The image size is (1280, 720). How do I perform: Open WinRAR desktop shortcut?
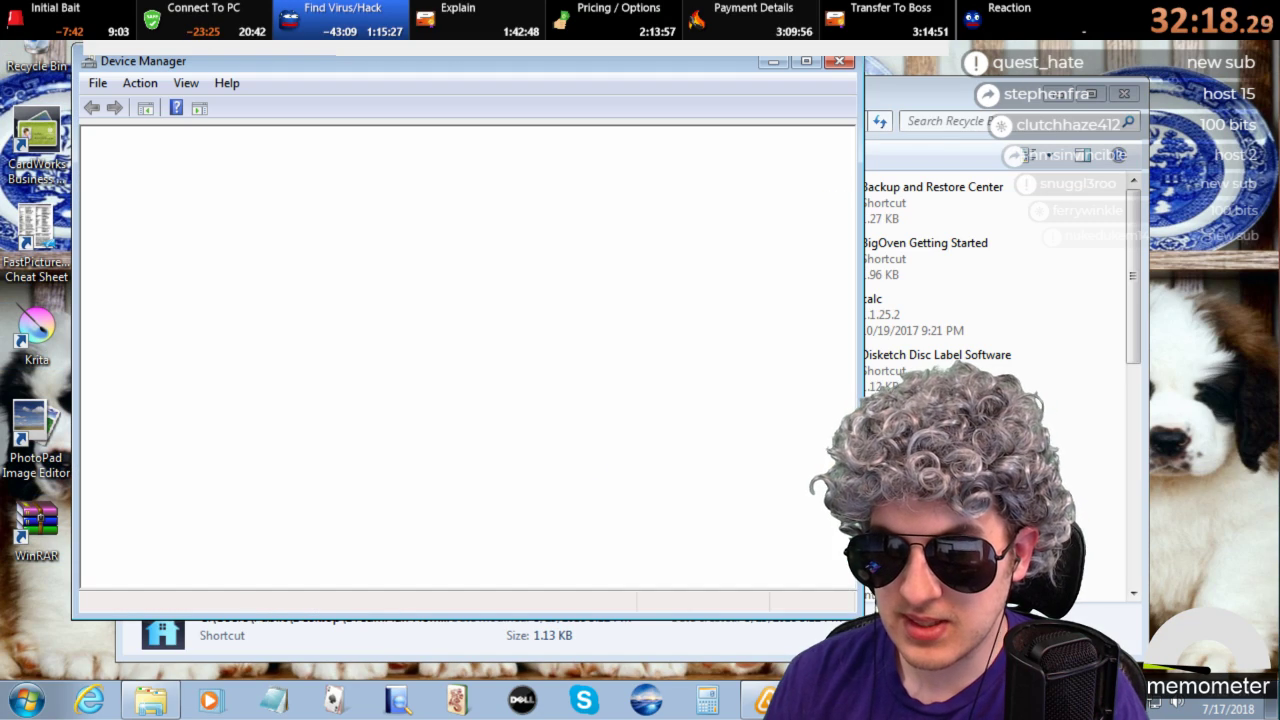(x=37, y=531)
